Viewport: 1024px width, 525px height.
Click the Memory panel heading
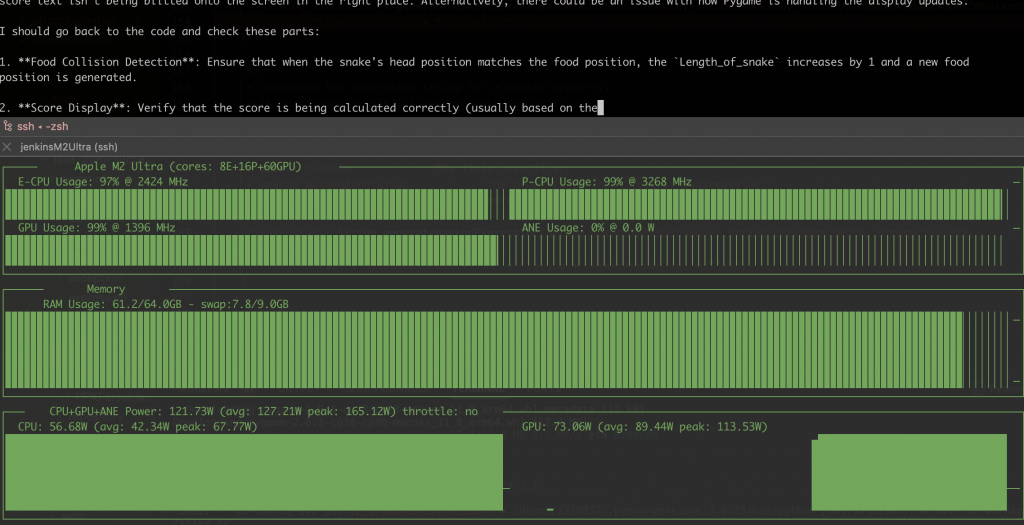(x=106, y=289)
